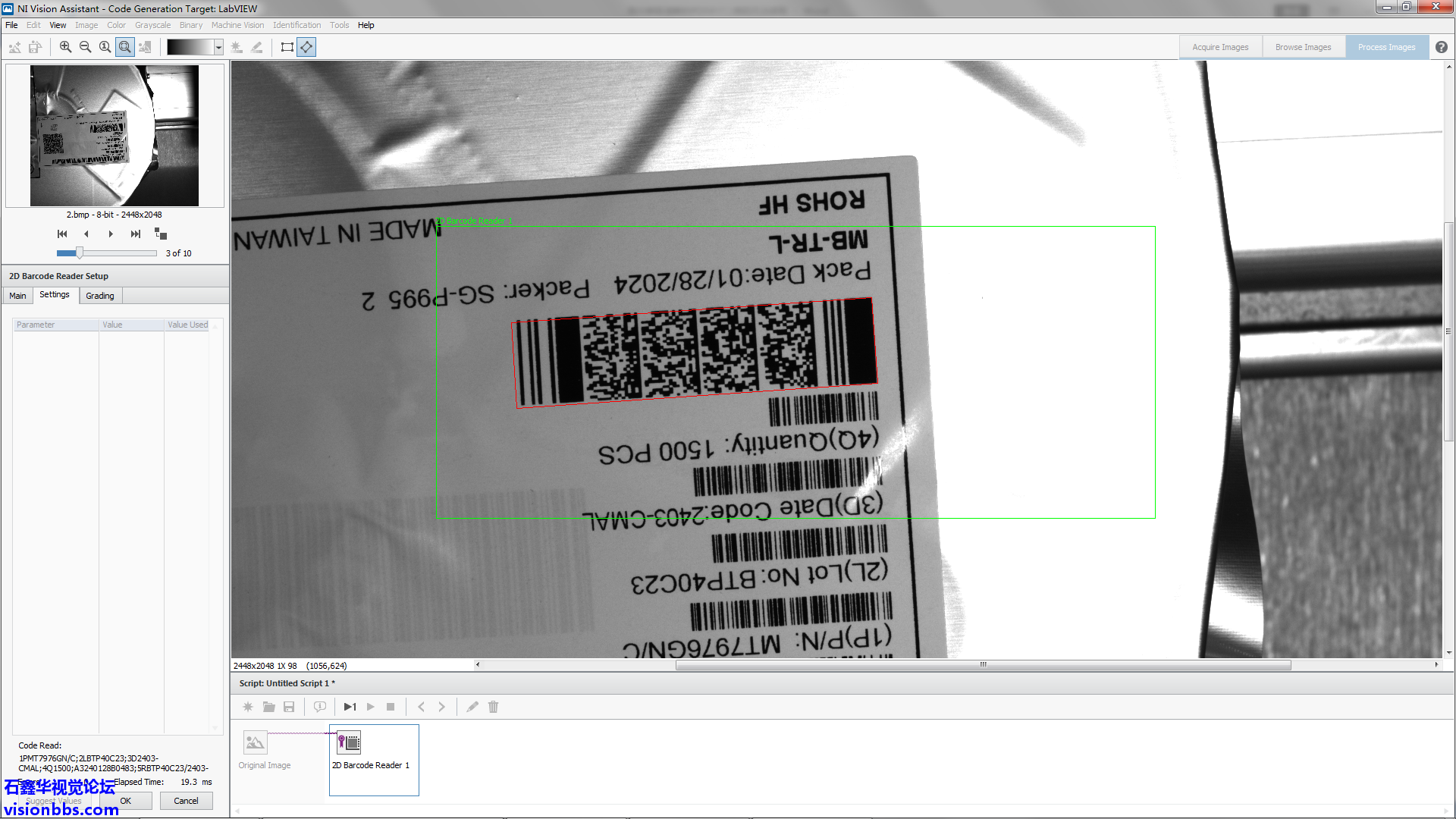1456x819 pixels.
Task: Click the Cancel button
Action: (x=186, y=801)
